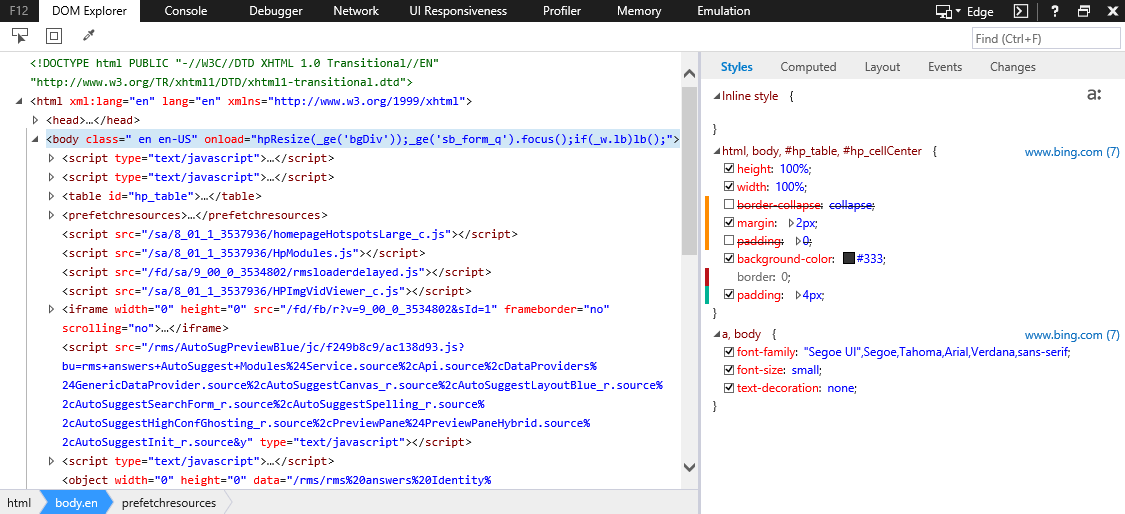The width and height of the screenshot is (1125, 514).
Task: Select the HpModules.js script node
Action: pos(244,253)
